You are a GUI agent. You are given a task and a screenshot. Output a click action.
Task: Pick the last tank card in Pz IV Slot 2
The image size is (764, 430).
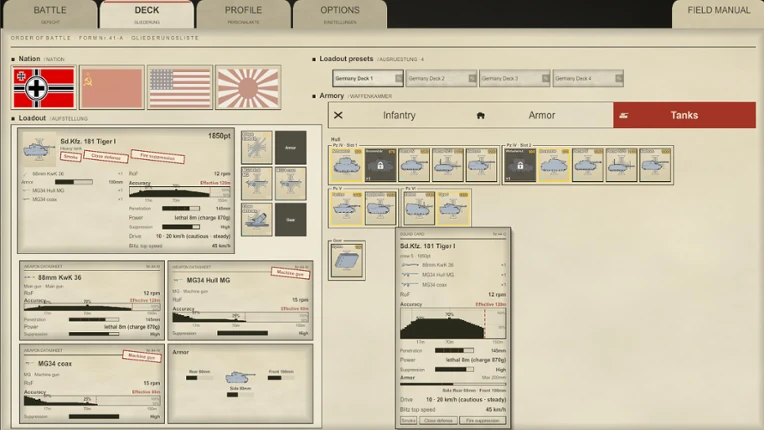tap(655, 165)
